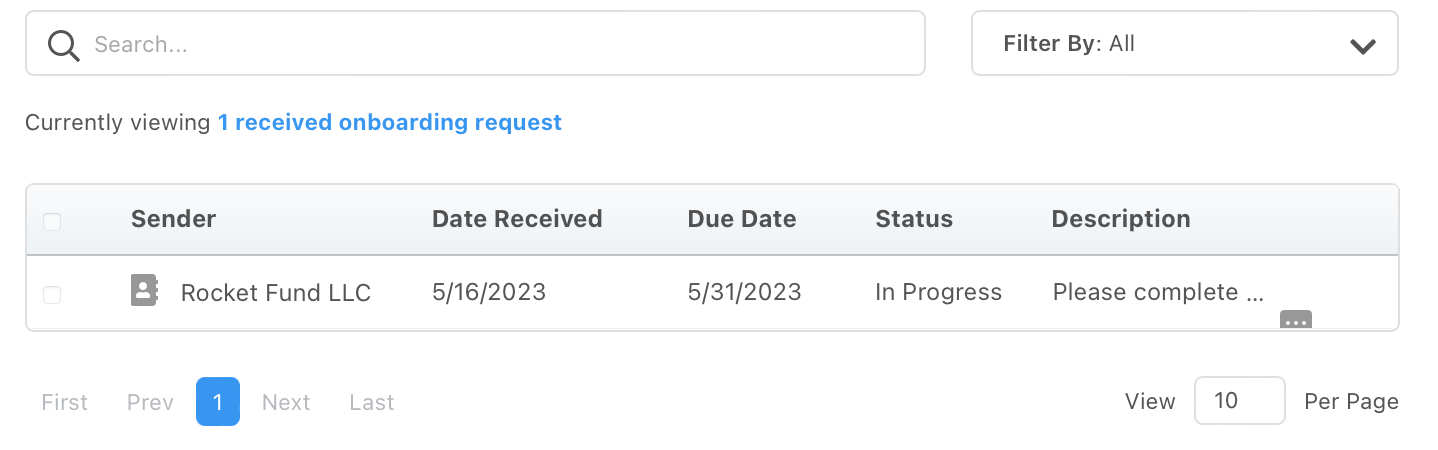Click the Next pagination link
The width and height of the screenshot is (1438, 450).
pyautogui.click(x=286, y=402)
